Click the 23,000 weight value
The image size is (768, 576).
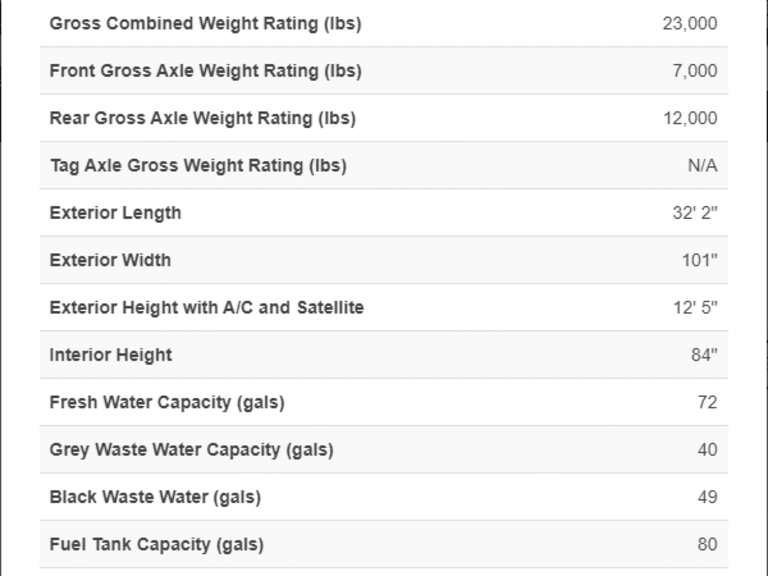coord(690,24)
